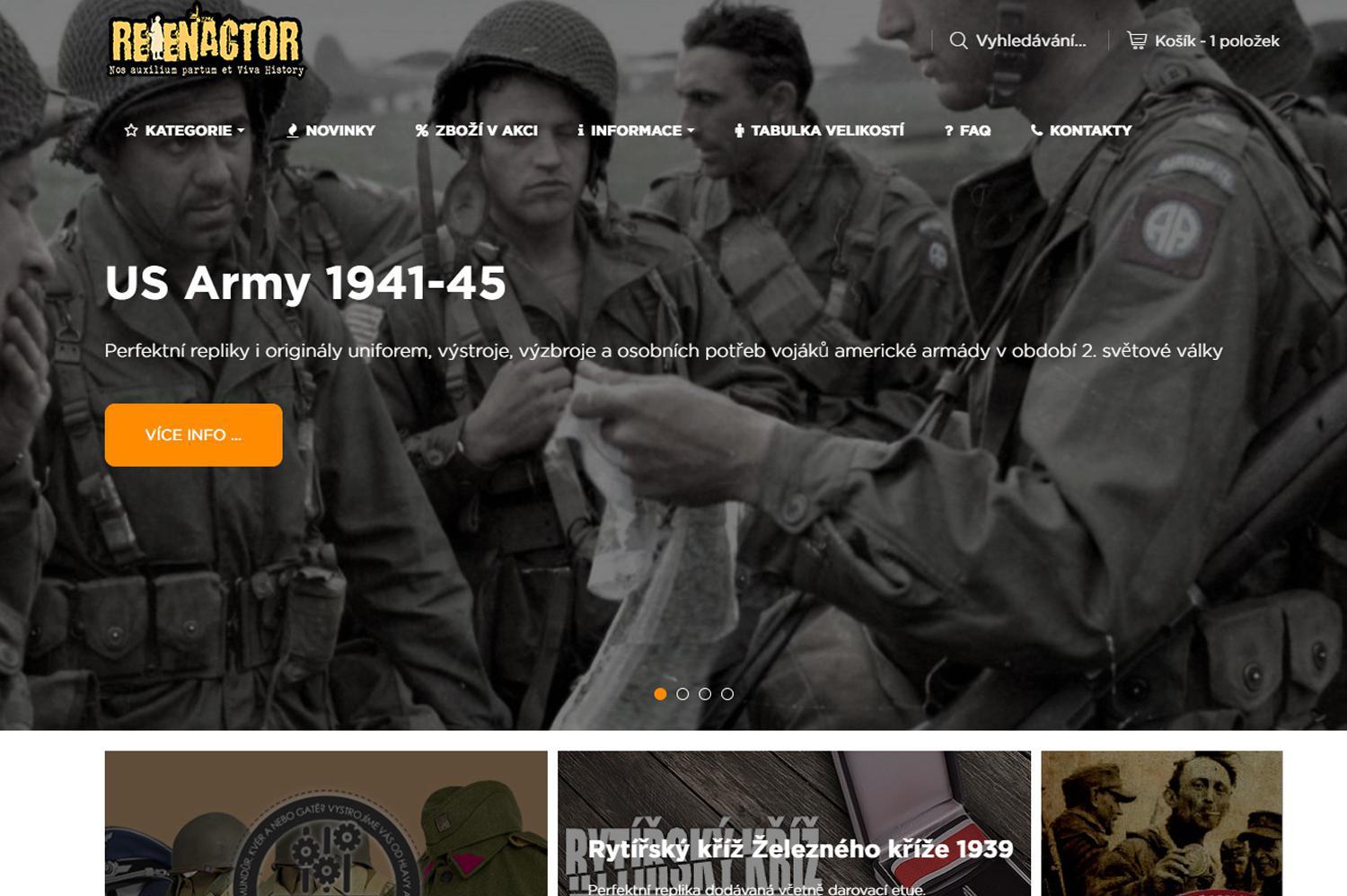Click the magnifying glass search icon
Image resolution: width=1347 pixels, height=896 pixels.
click(x=958, y=40)
